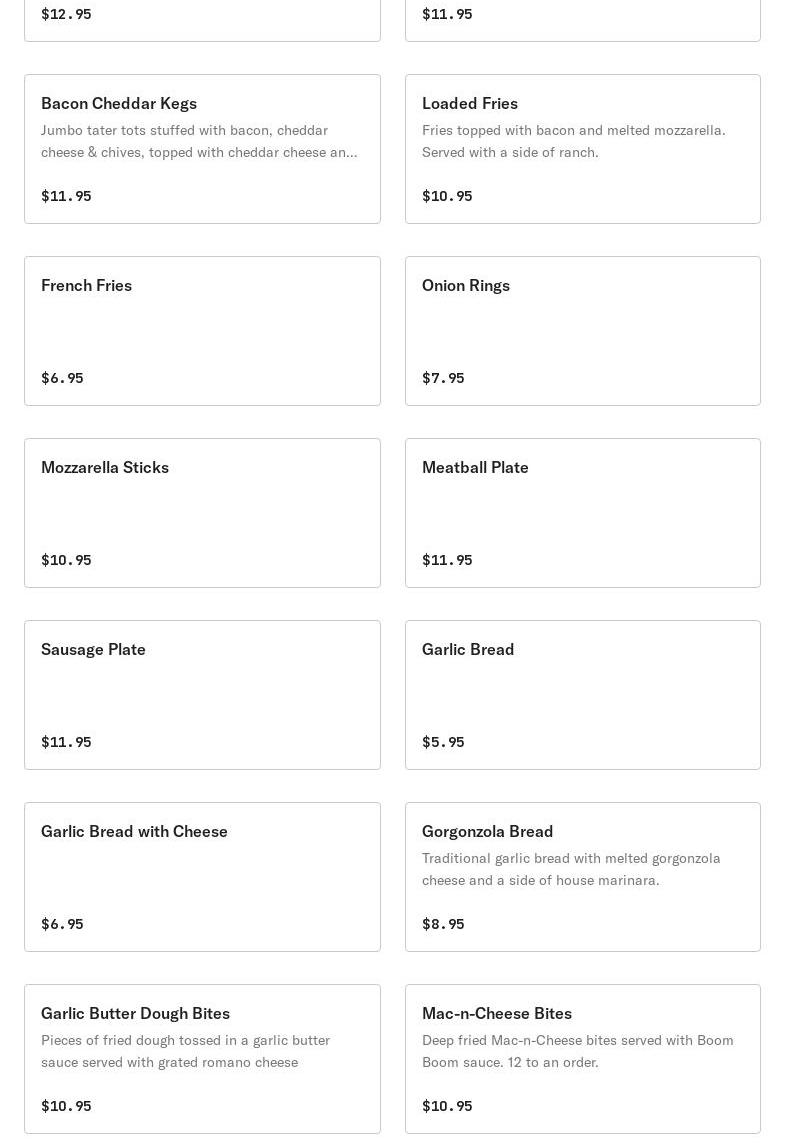
Task: Open Garlic Bread with Cheese item
Action: (202, 877)
